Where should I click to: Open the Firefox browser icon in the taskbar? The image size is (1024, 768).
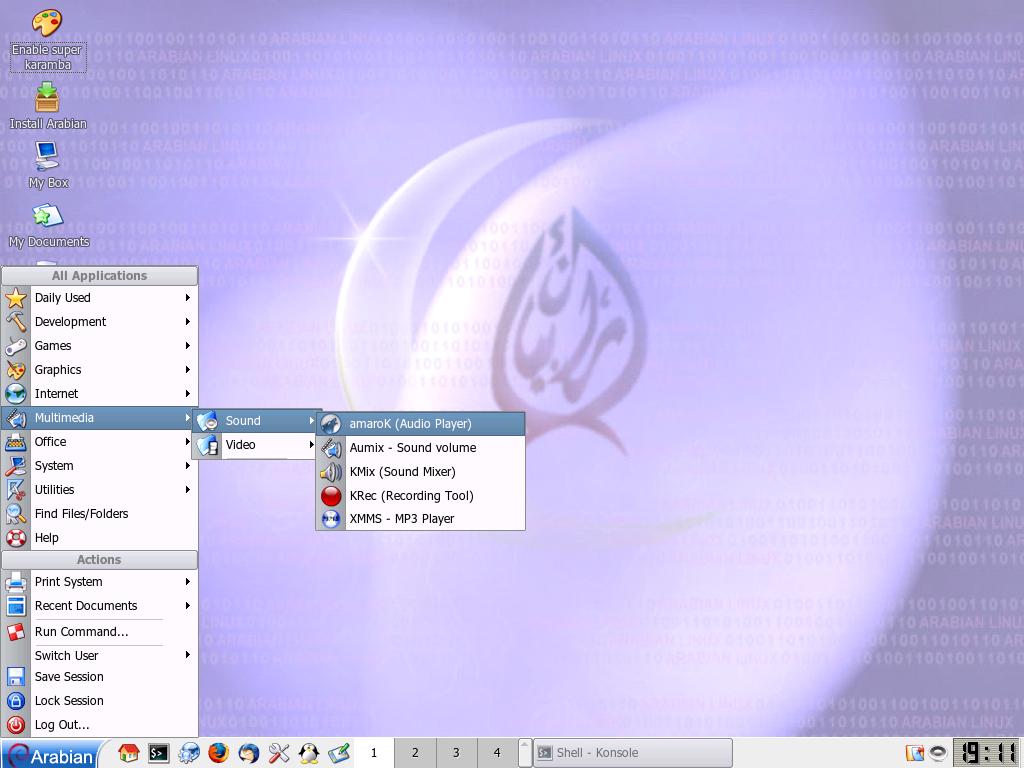(219, 753)
